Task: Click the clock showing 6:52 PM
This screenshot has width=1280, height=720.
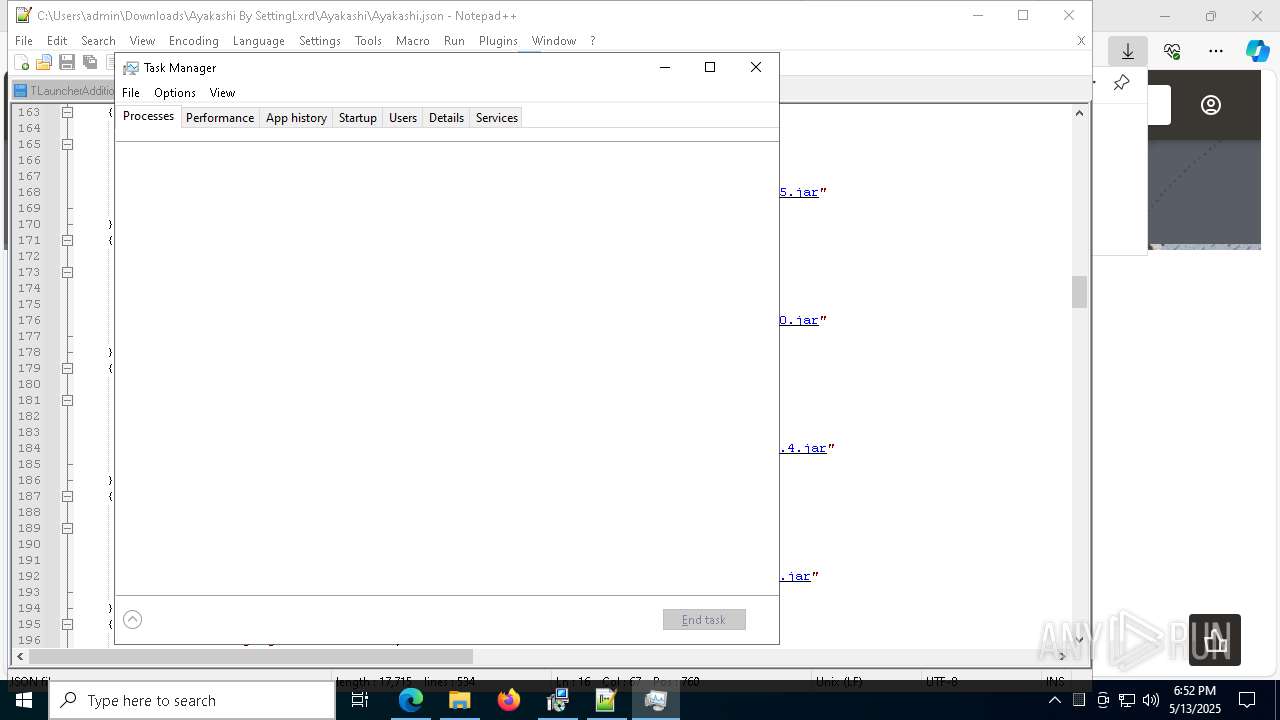Action: [1195, 691]
